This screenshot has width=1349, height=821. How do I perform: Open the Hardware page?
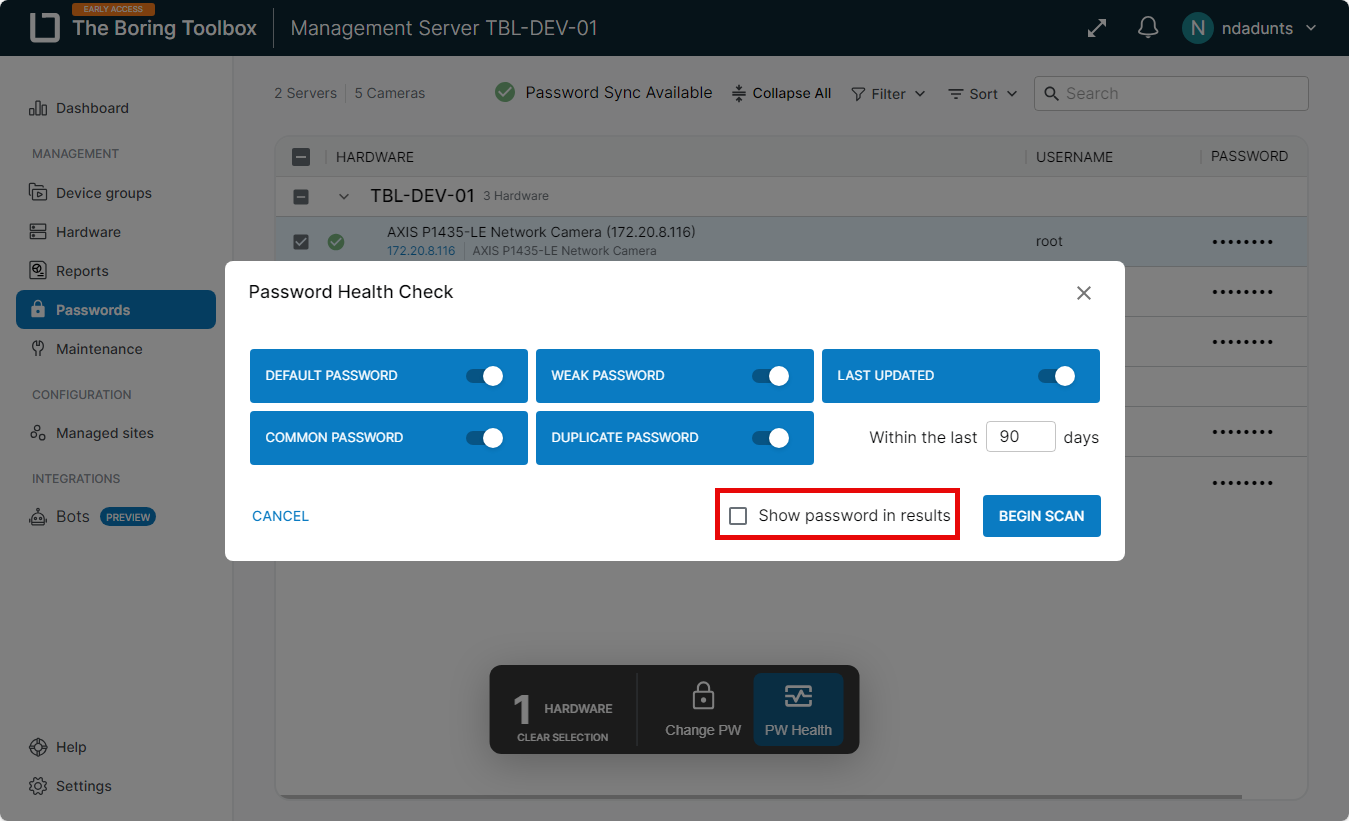tap(89, 231)
